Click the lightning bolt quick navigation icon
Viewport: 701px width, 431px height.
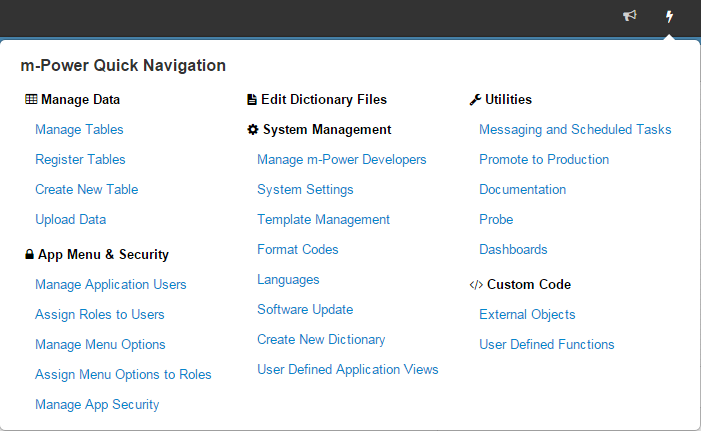(669, 17)
